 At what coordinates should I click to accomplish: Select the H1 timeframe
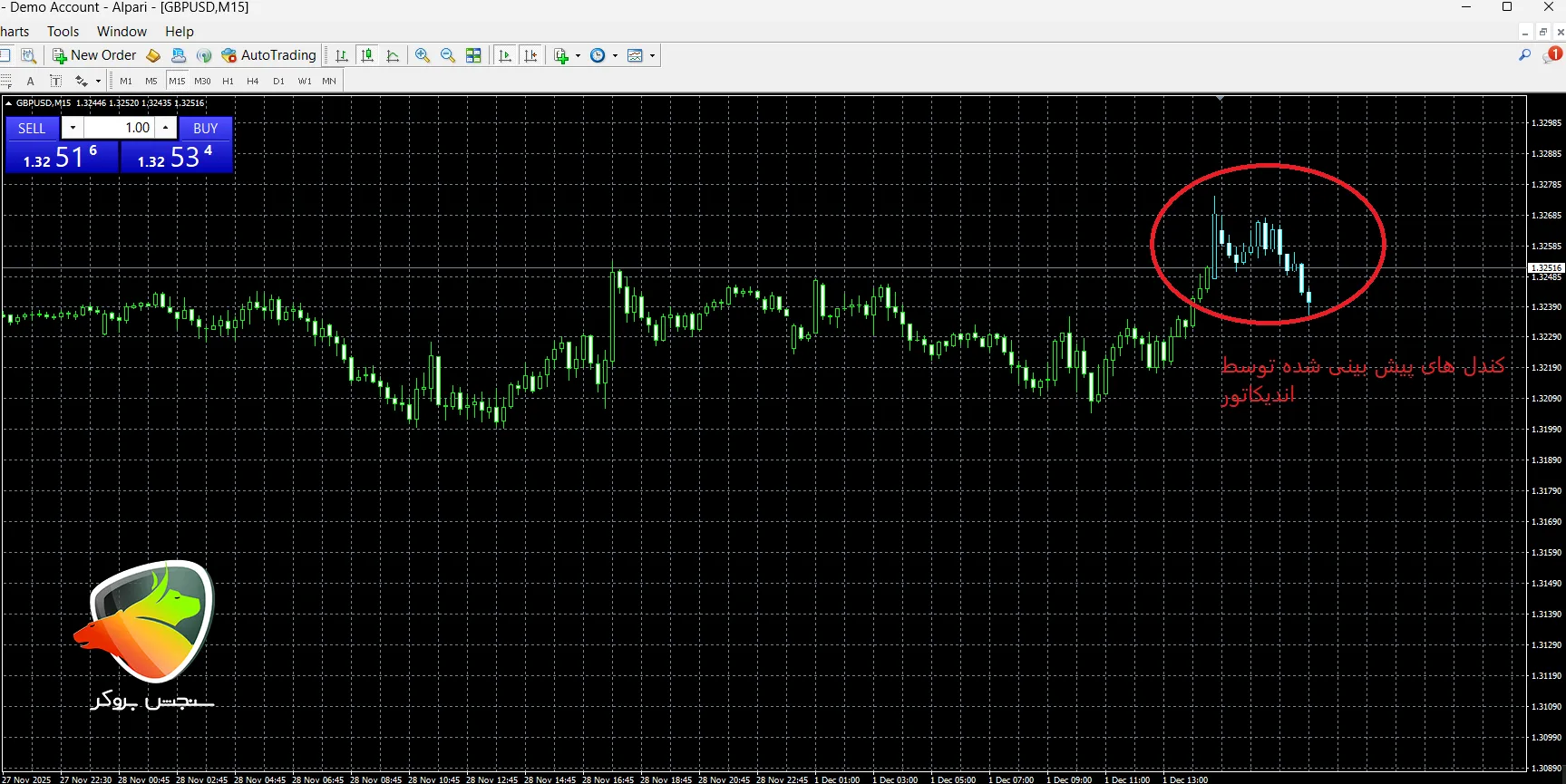pos(228,82)
